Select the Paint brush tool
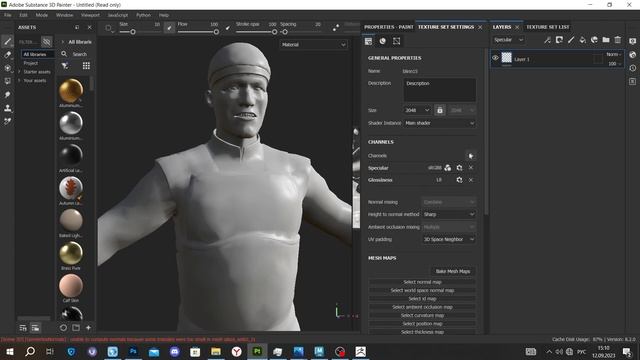Image resolution: width=640 pixels, height=360 pixels. coord(7,41)
